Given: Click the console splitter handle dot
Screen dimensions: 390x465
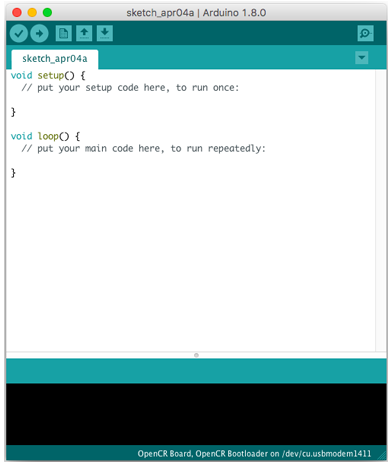Looking at the screenshot, I should tap(196, 355).
